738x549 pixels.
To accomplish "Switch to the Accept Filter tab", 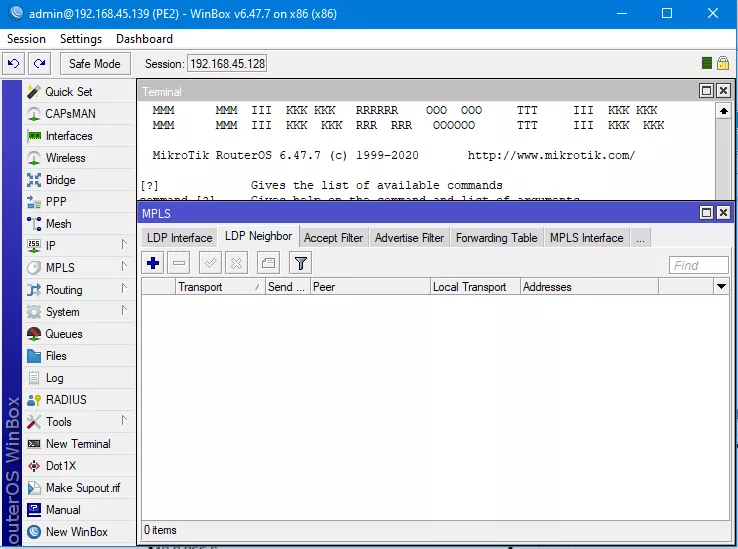I will click(333, 238).
